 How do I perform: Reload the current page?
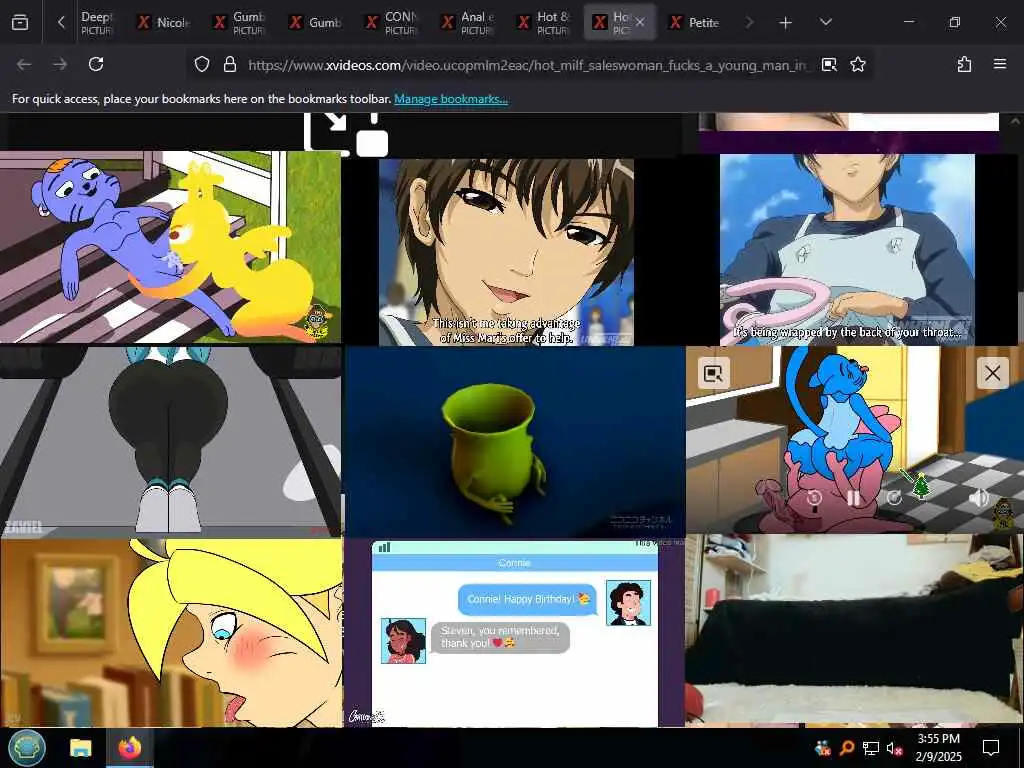(x=96, y=64)
